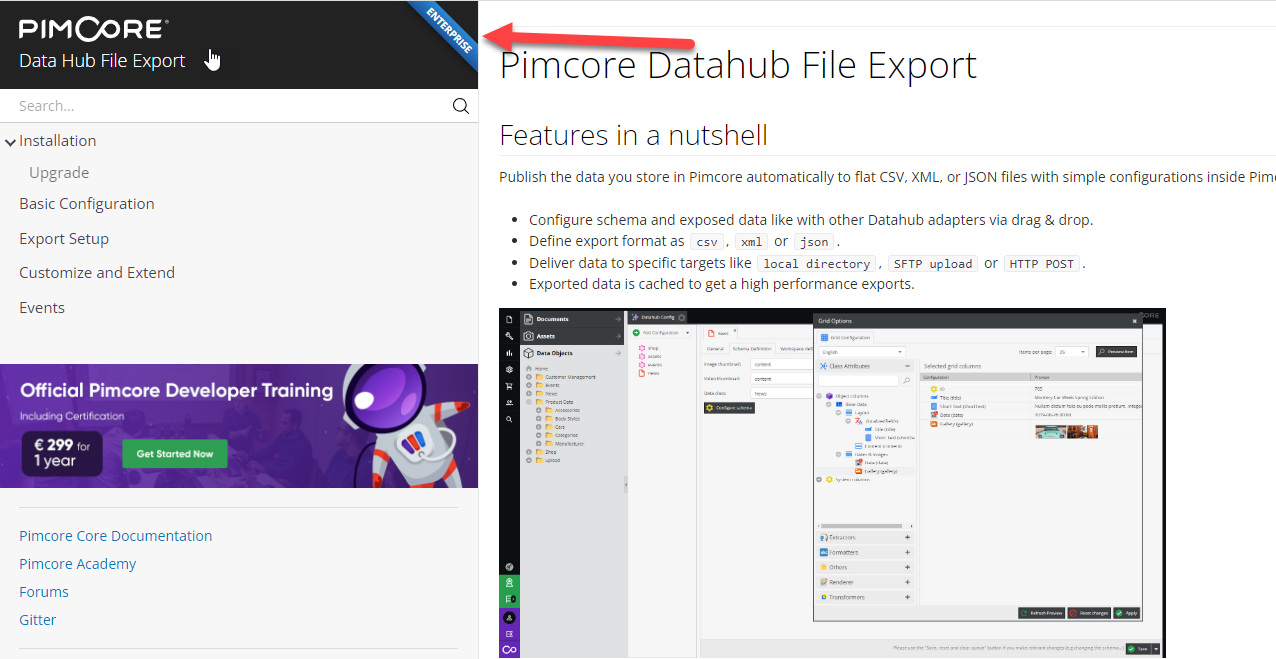1276x659 pixels.
Task: Click inside the docs Search input field
Action: tap(200, 105)
